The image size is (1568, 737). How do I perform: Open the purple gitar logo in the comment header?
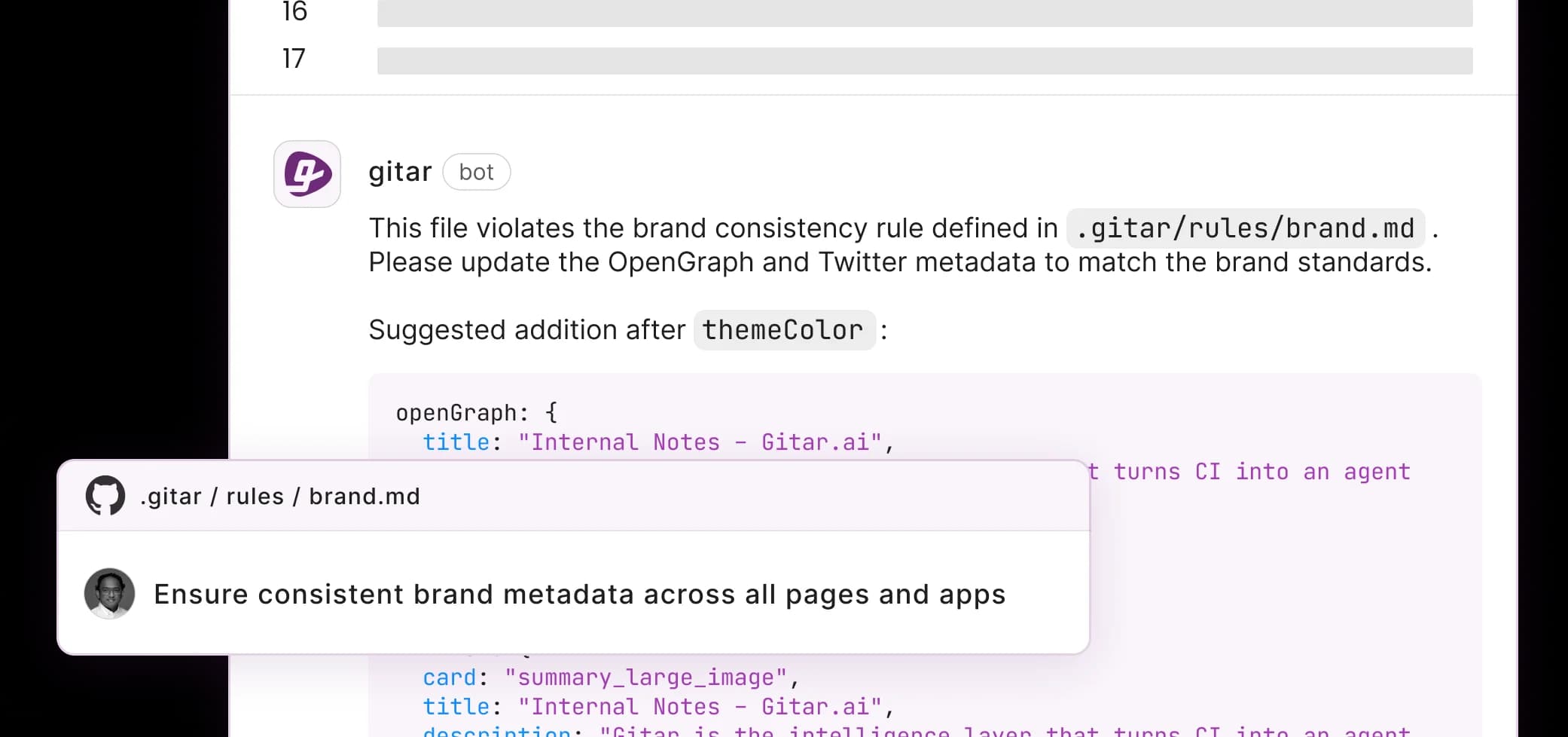[307, 173]
